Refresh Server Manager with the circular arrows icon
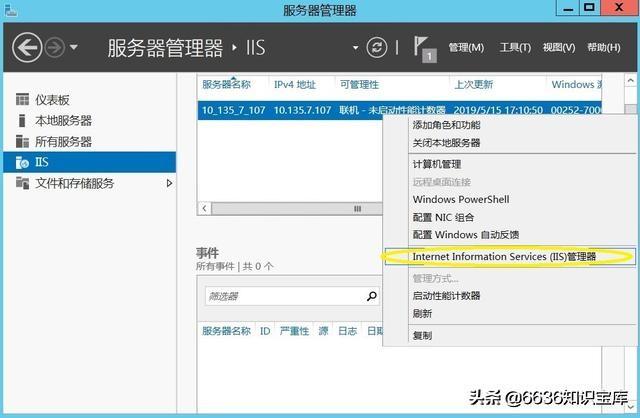 pos(376,47)
